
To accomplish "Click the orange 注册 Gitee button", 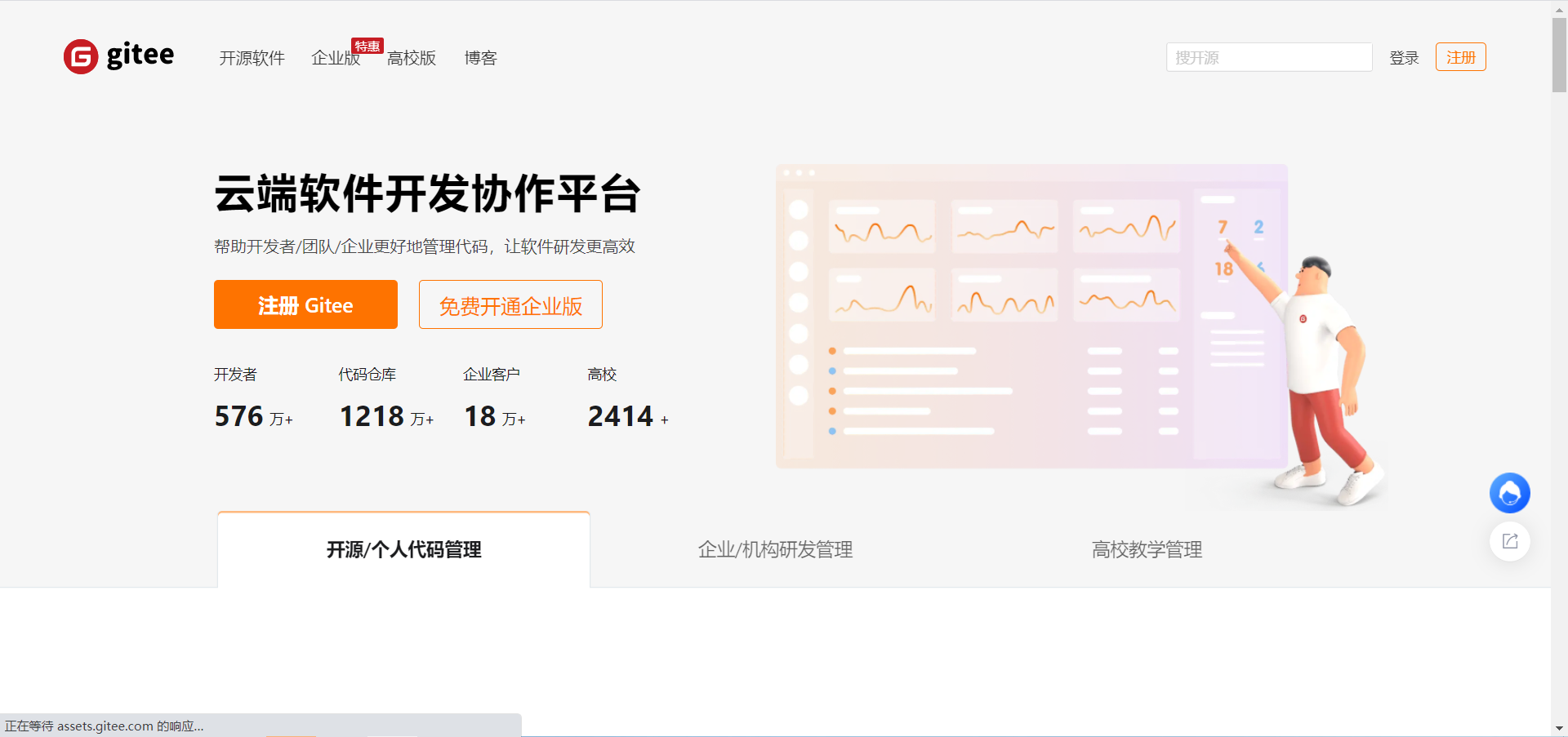I will 305,304.
